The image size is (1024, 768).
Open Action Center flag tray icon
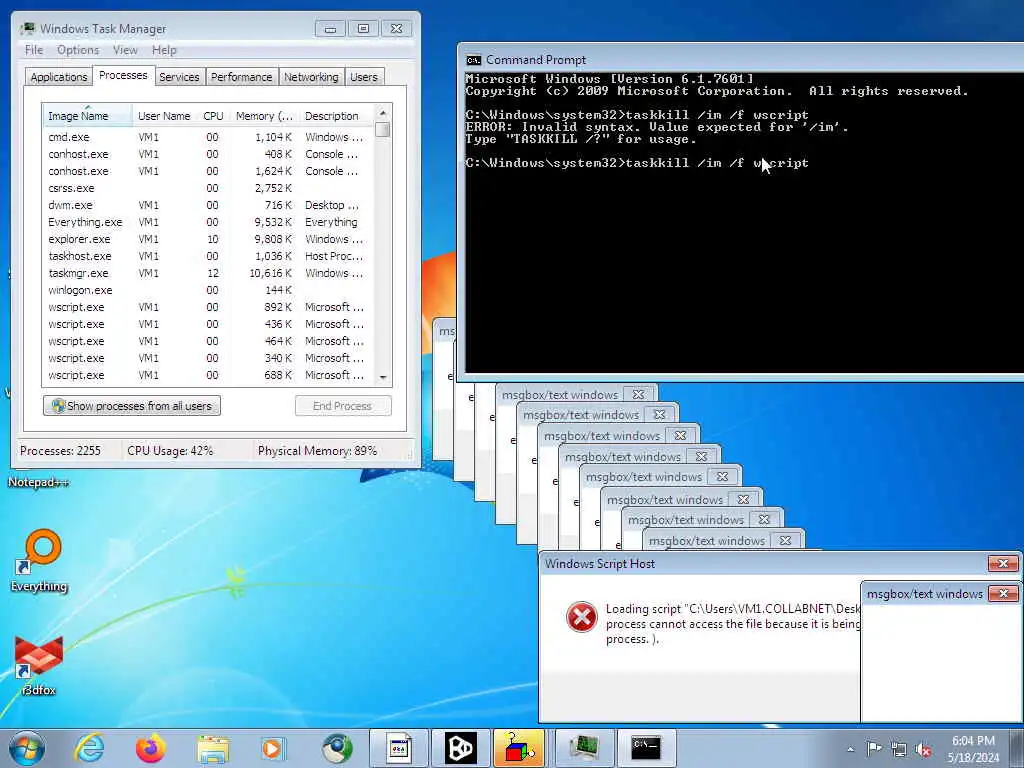click(874, 749)
